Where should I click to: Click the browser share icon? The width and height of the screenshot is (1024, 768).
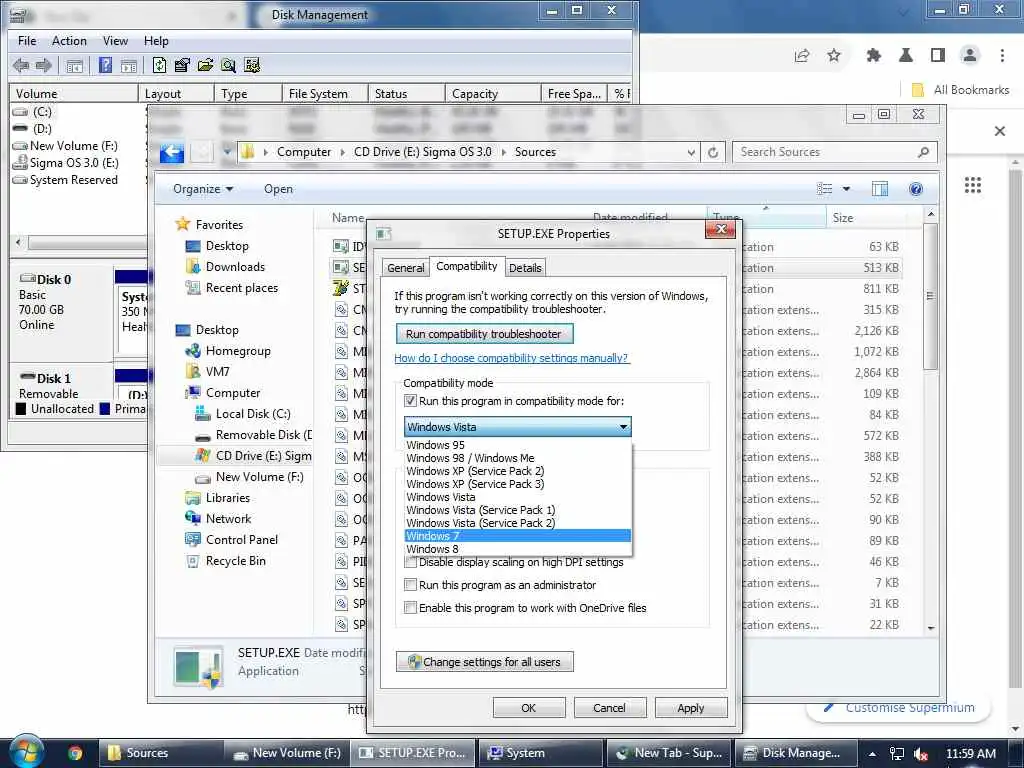coord(802,56)
